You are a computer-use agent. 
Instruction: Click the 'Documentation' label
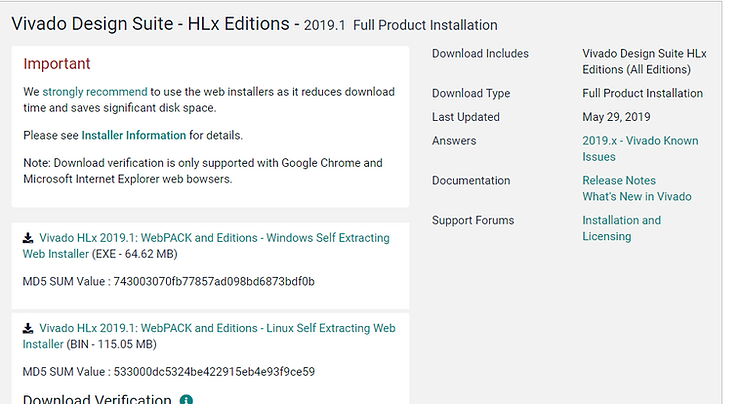471,180
